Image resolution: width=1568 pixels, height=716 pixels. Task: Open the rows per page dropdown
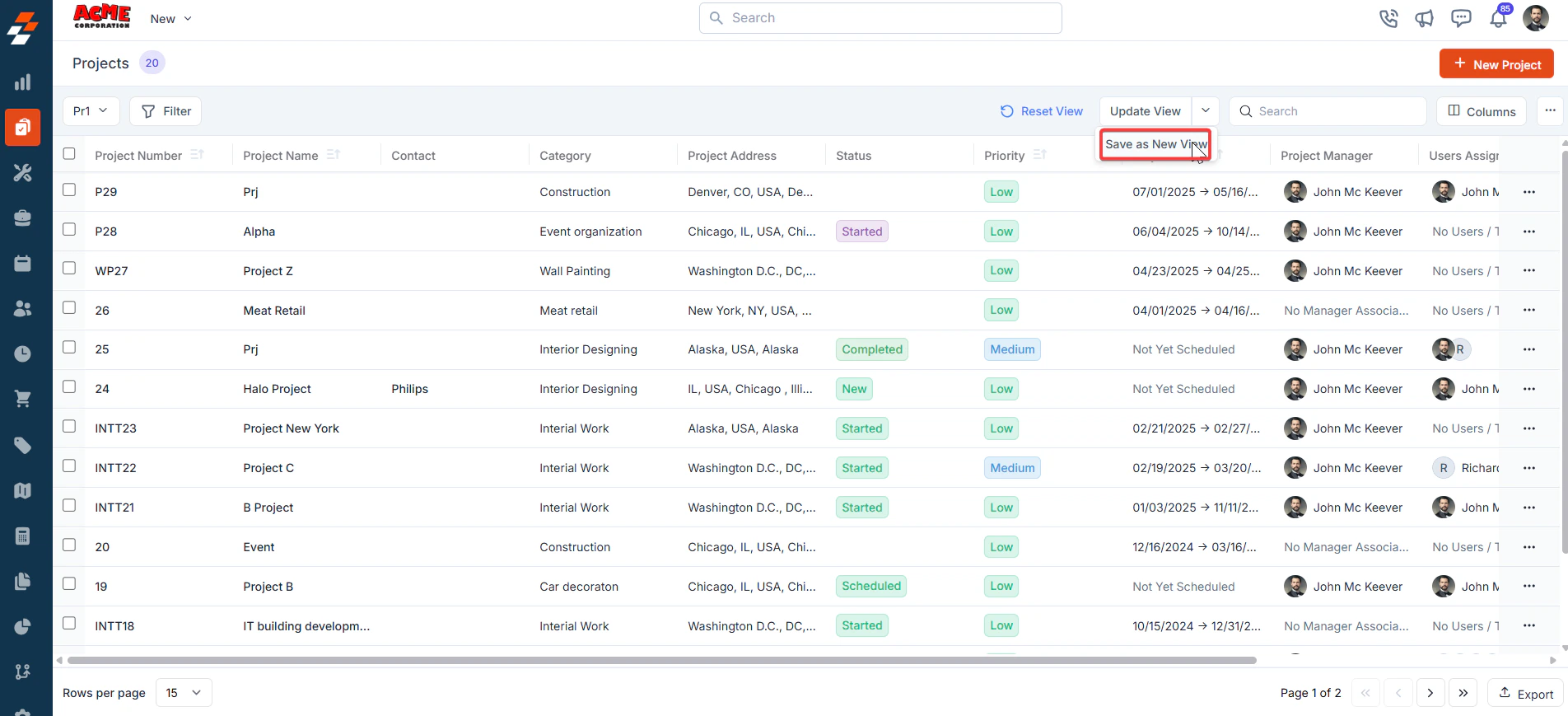(184, 693)
